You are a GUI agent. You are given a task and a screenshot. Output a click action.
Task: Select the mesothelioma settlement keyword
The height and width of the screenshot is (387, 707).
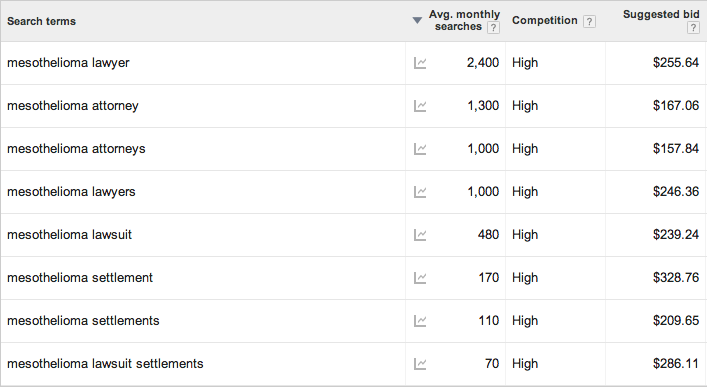(80, 277)
